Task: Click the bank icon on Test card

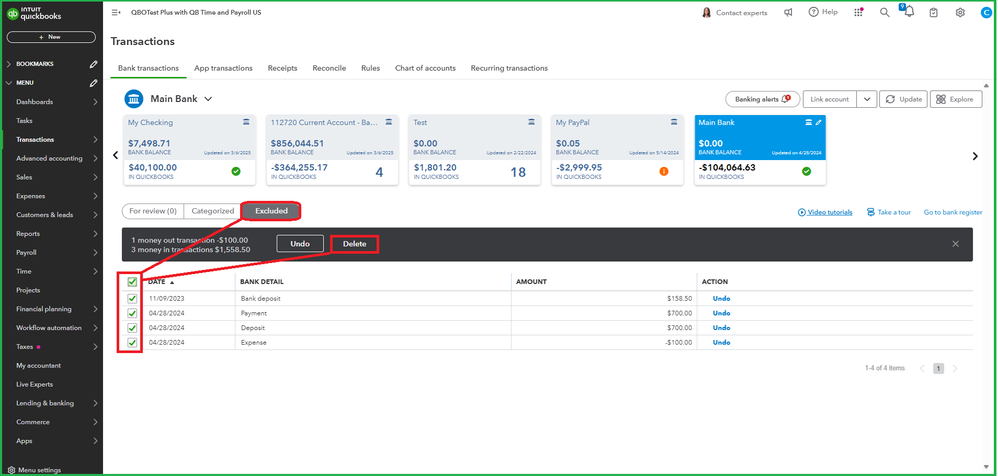Action: (x=531, y=122)
